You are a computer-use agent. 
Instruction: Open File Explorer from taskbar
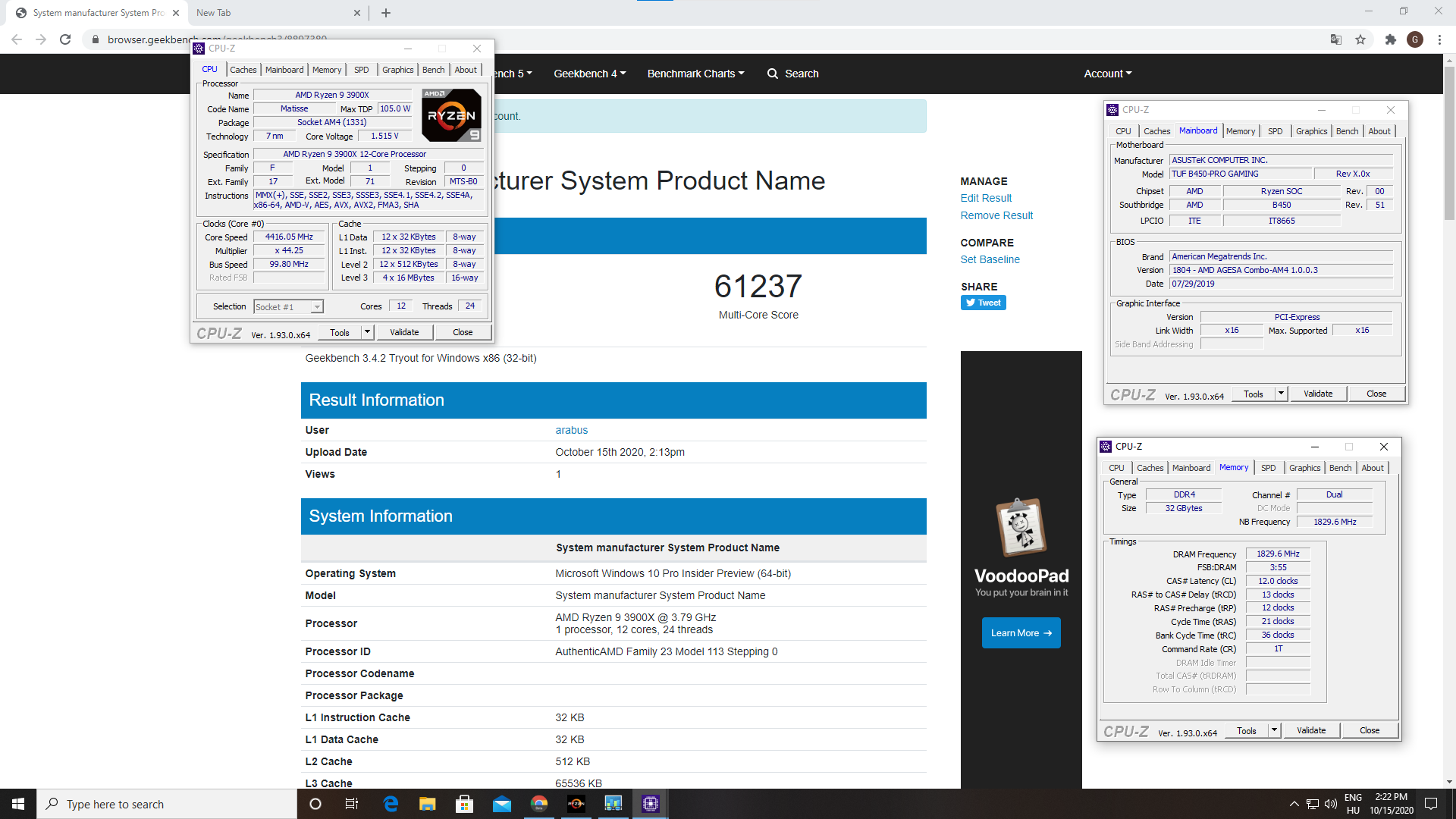click(x=428, y=804)
